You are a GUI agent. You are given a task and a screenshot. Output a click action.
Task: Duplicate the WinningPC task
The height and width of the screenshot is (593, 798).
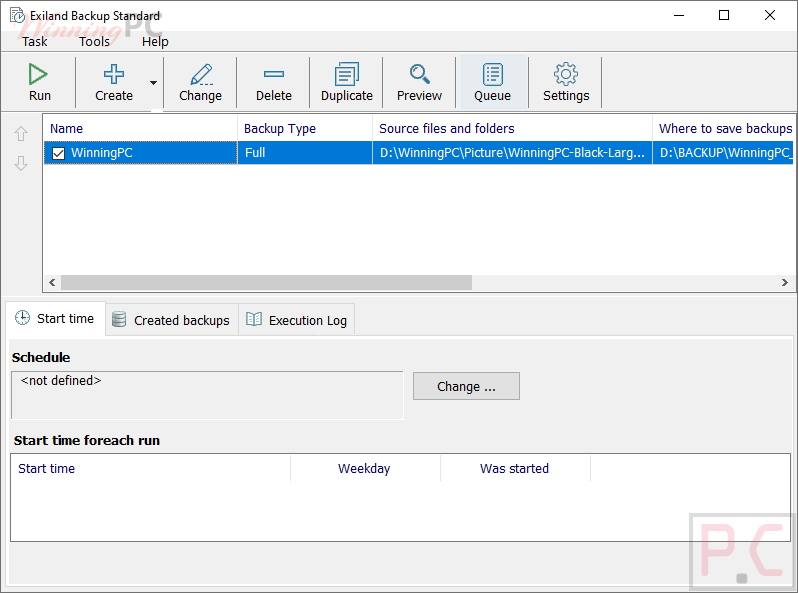click(347, 82)
